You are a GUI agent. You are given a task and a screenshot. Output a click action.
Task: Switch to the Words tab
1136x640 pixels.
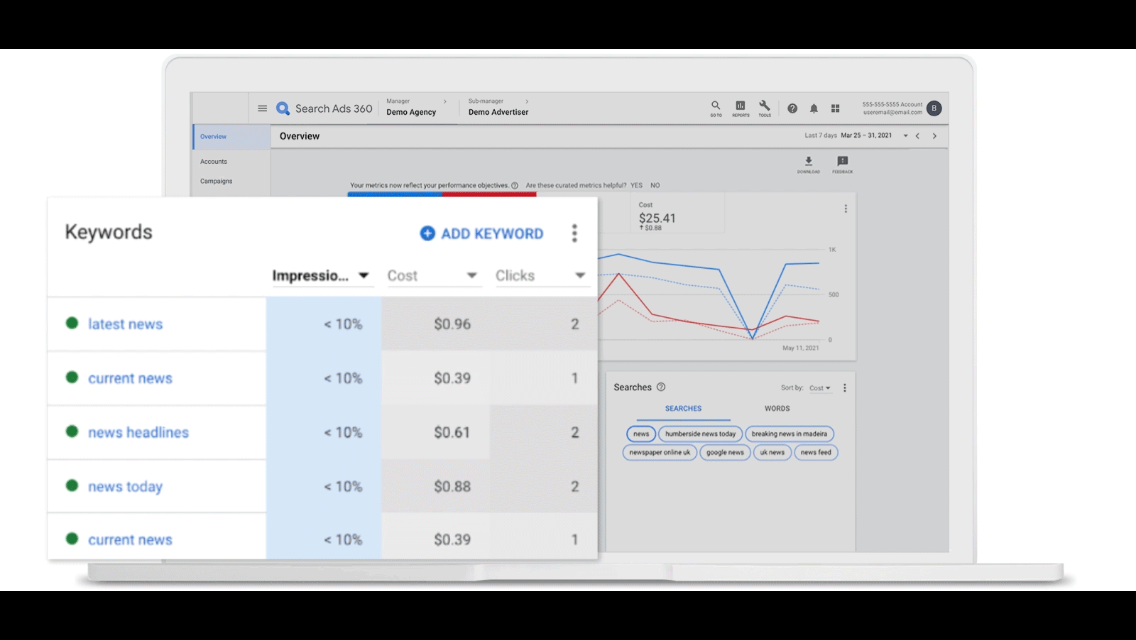(x=777, y=408)
